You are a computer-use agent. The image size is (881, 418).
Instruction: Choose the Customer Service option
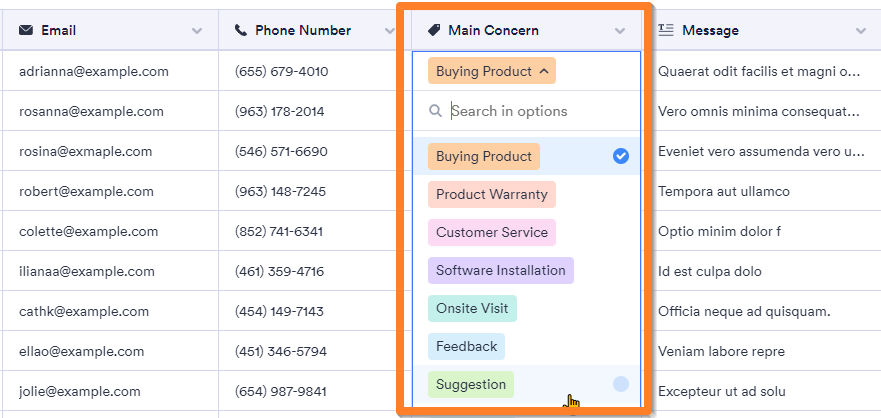click(492, 232)
